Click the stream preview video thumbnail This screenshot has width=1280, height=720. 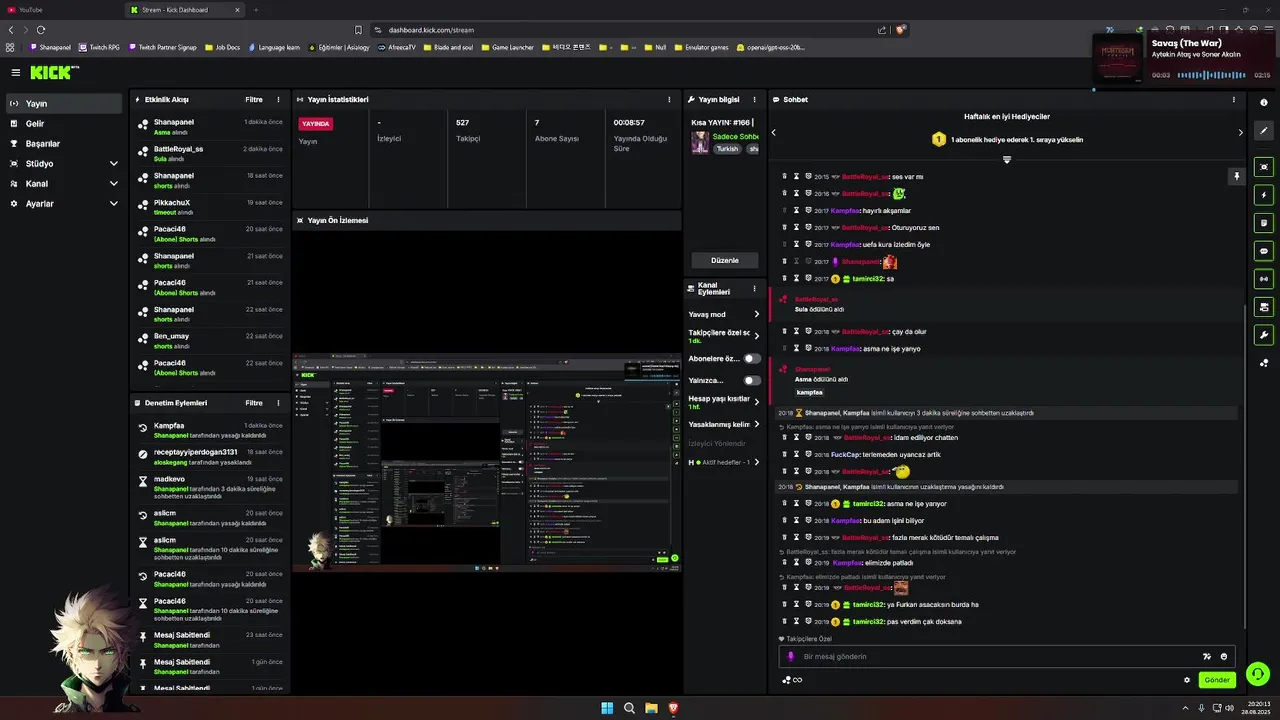click(x=487, y=465)
